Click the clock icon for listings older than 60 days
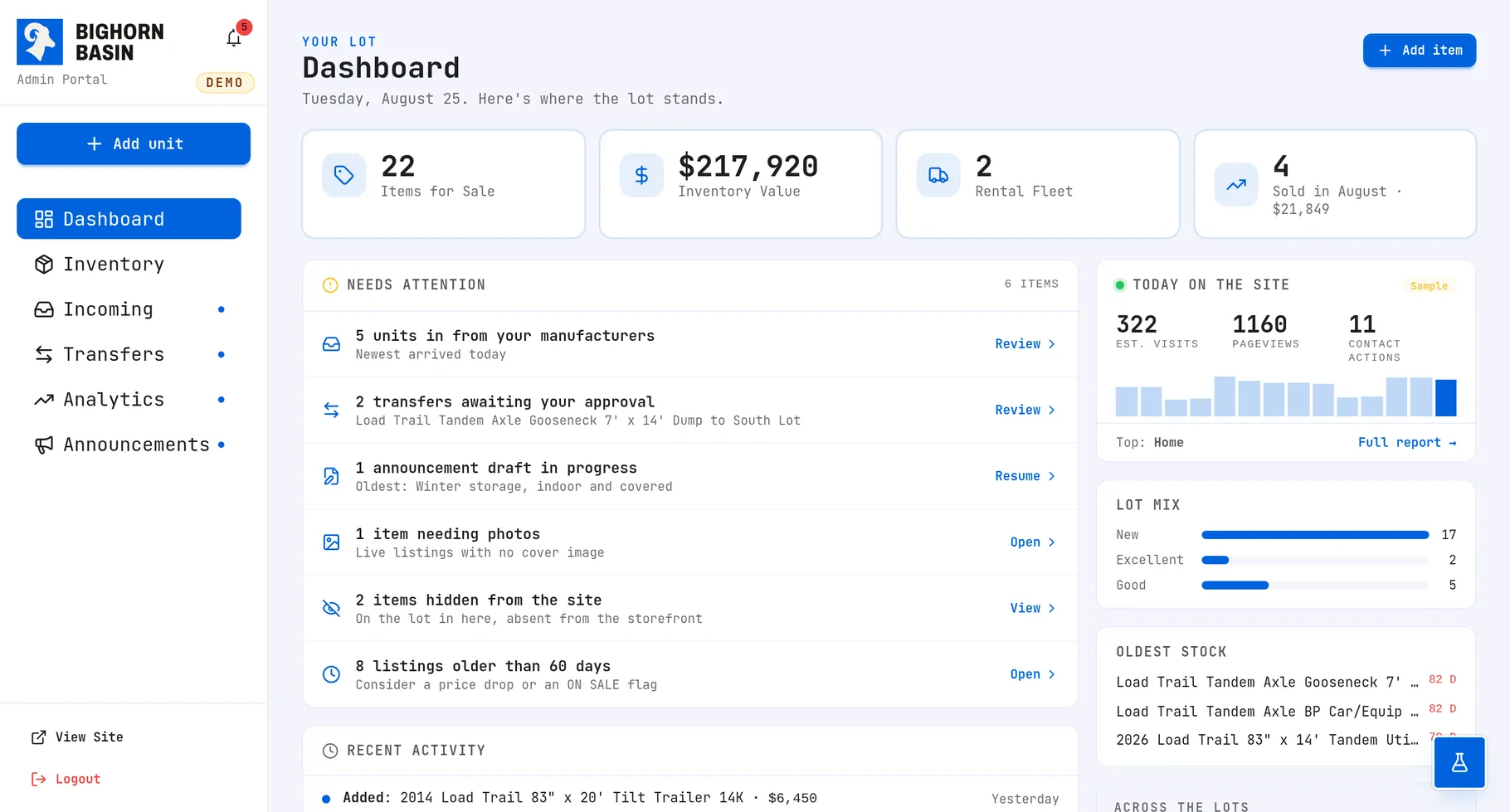The height and width of the screenshot is (812, 1510). tap(331, 674)
